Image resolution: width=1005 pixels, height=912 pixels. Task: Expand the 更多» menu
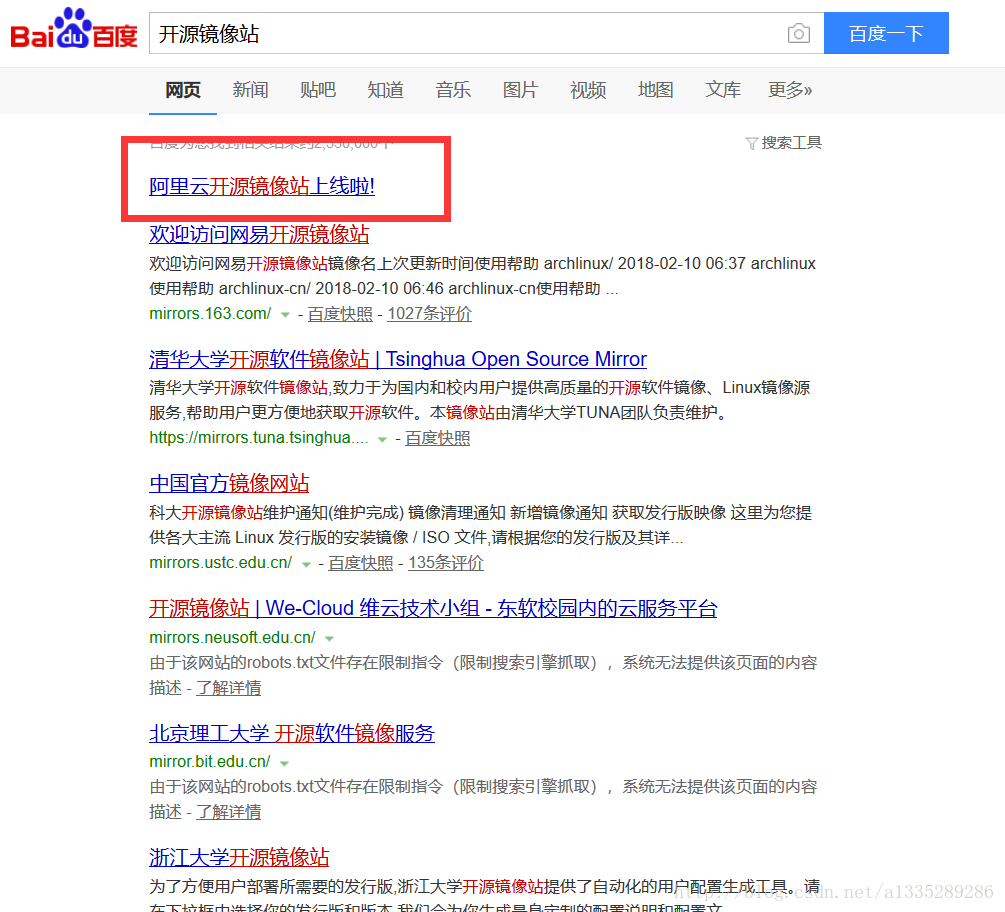coord(790,90)
